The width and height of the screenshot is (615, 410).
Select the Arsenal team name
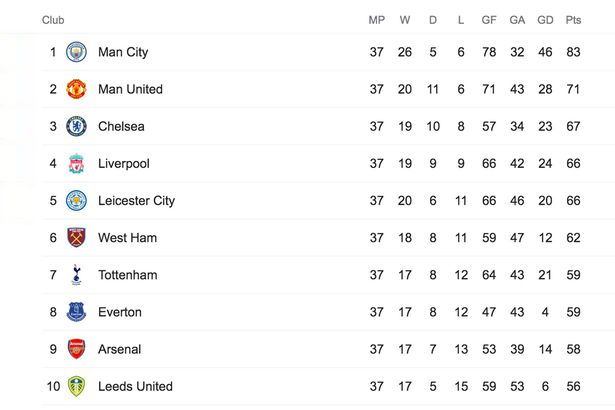click(120, 349)
